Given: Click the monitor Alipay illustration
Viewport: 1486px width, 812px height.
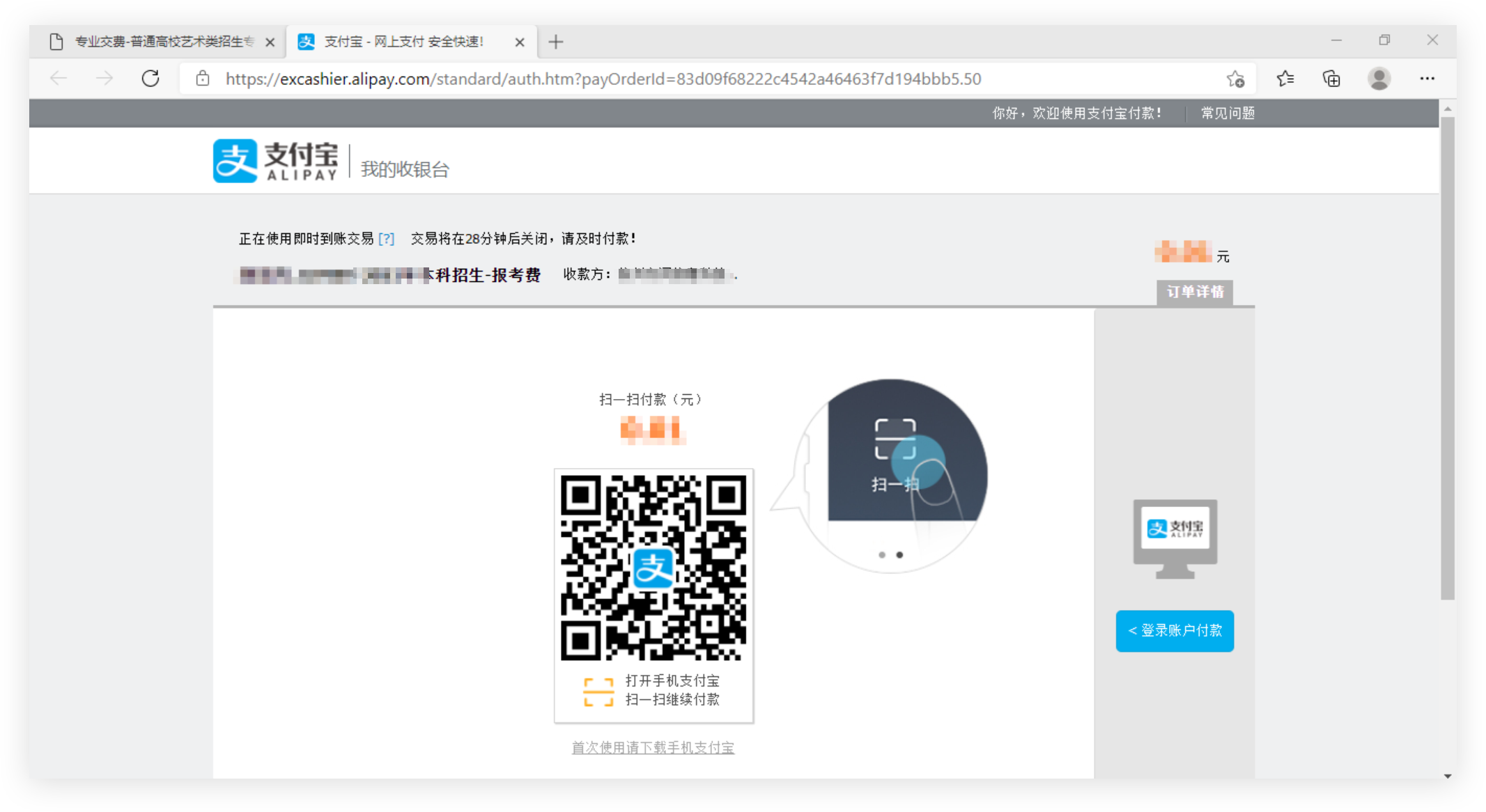Looking at the screenshot, I should [x=1175, y=538].
